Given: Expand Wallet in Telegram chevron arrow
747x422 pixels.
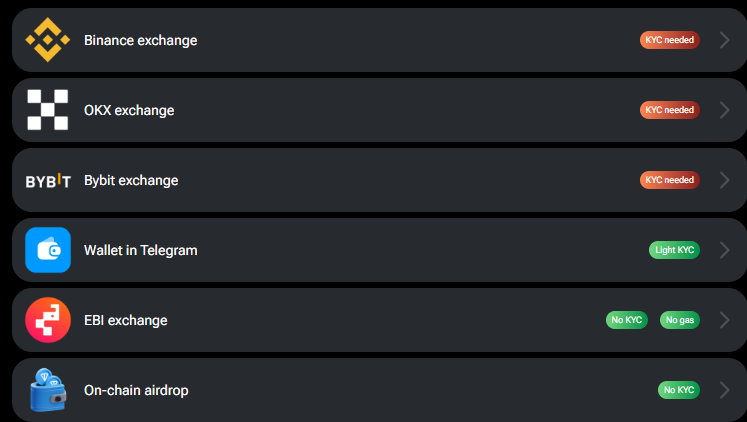Looking at the screenshot, I should click(725, 250).
